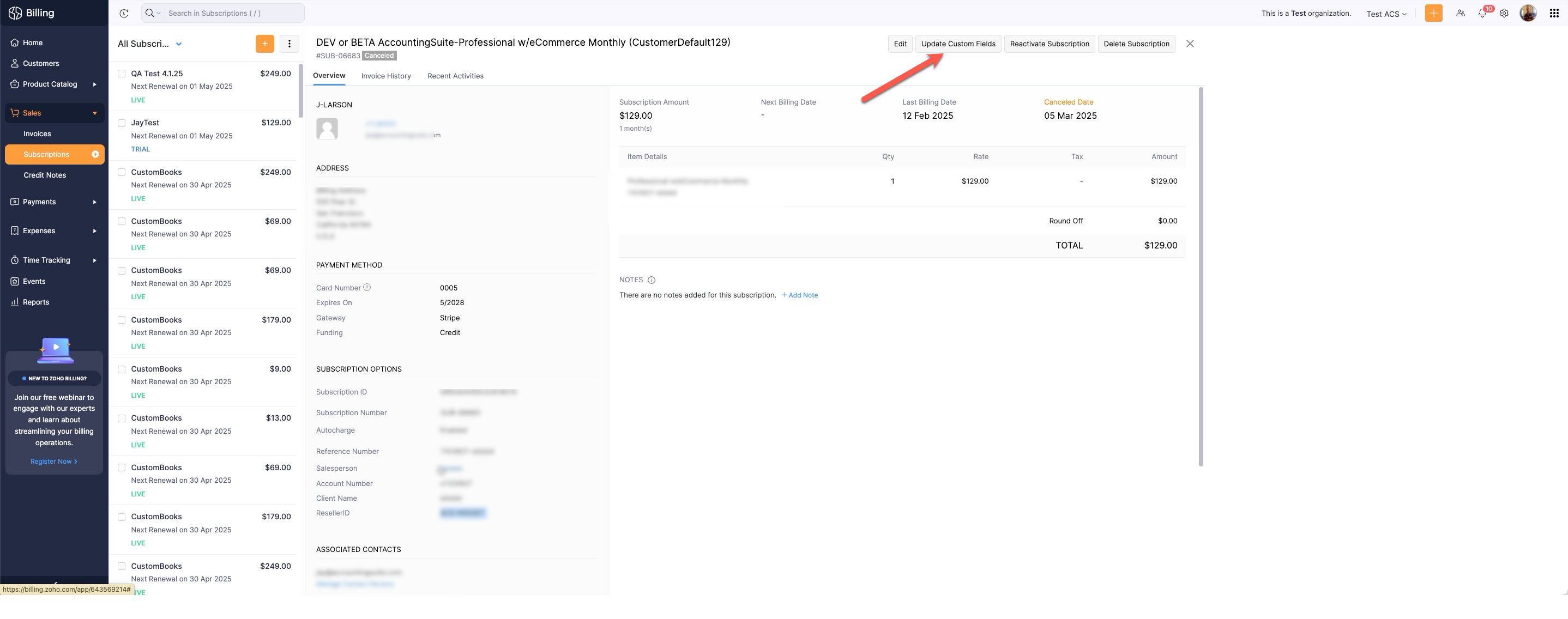Open the Test ACS organization dropdown
The height and width of the screenshot is (619, 1568).
point(1386,14)
